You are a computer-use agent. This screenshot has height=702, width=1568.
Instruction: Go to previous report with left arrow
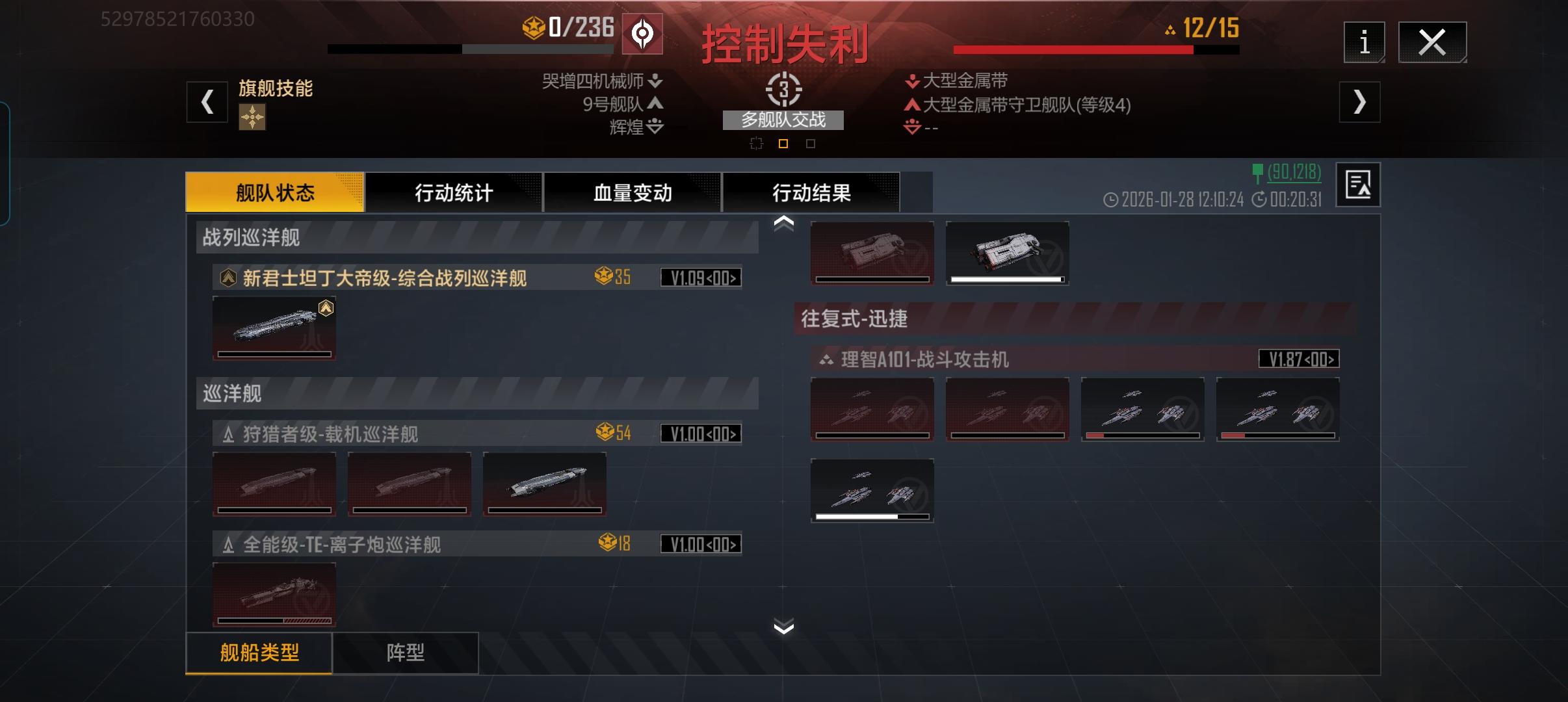[x=207, y=102]
